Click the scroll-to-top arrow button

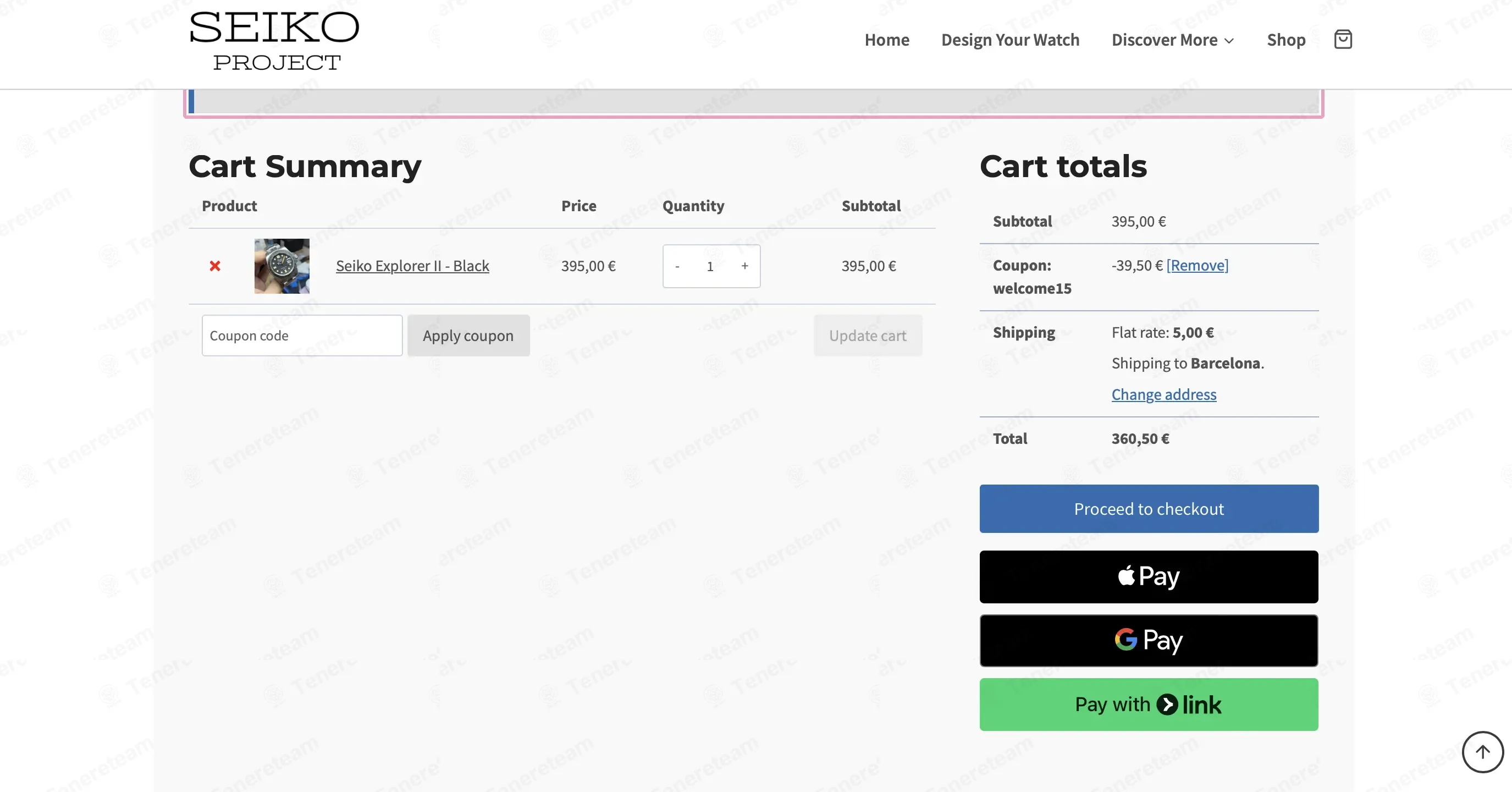pyautogui.click(x=1483, y=752)
